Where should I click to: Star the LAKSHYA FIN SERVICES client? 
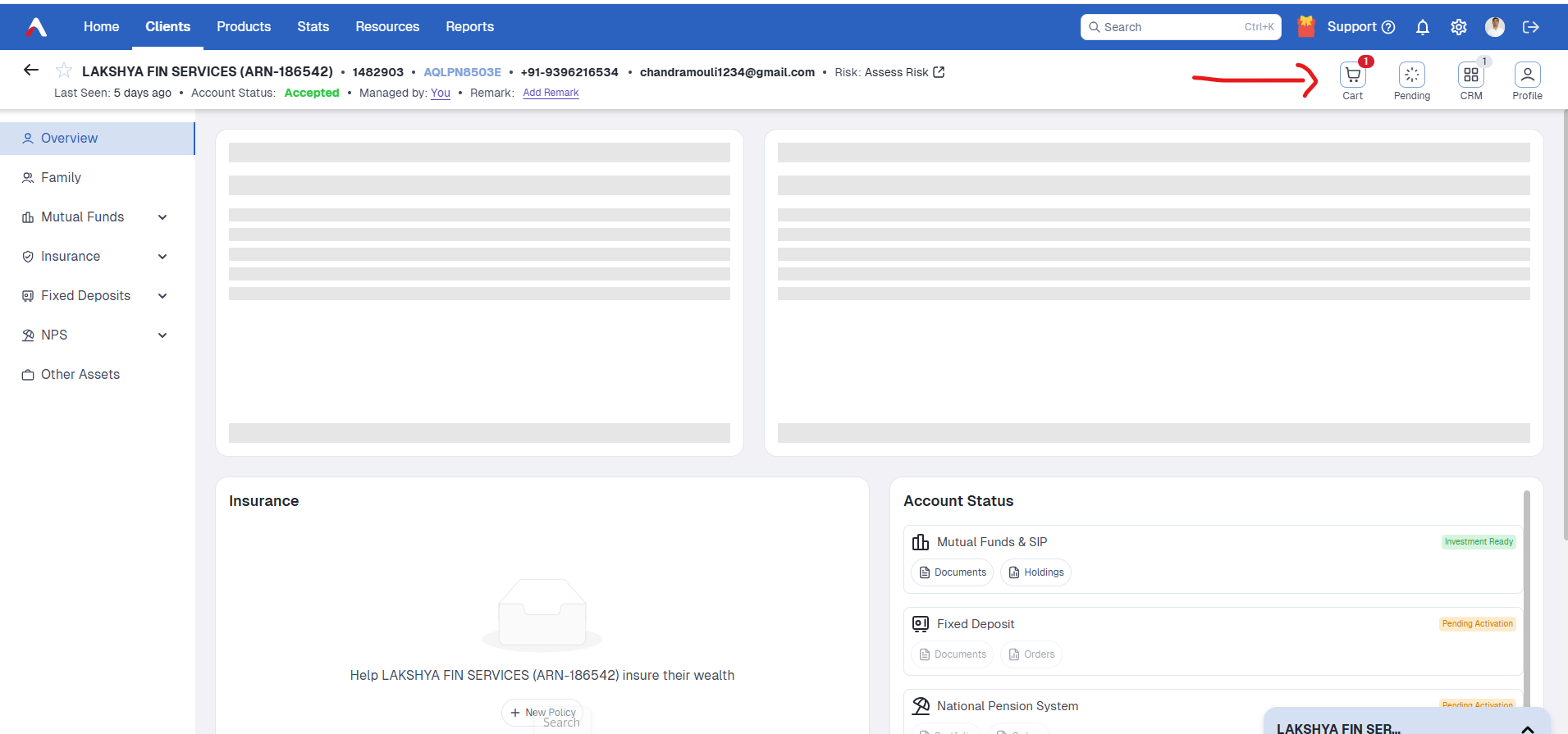point(64,71)
